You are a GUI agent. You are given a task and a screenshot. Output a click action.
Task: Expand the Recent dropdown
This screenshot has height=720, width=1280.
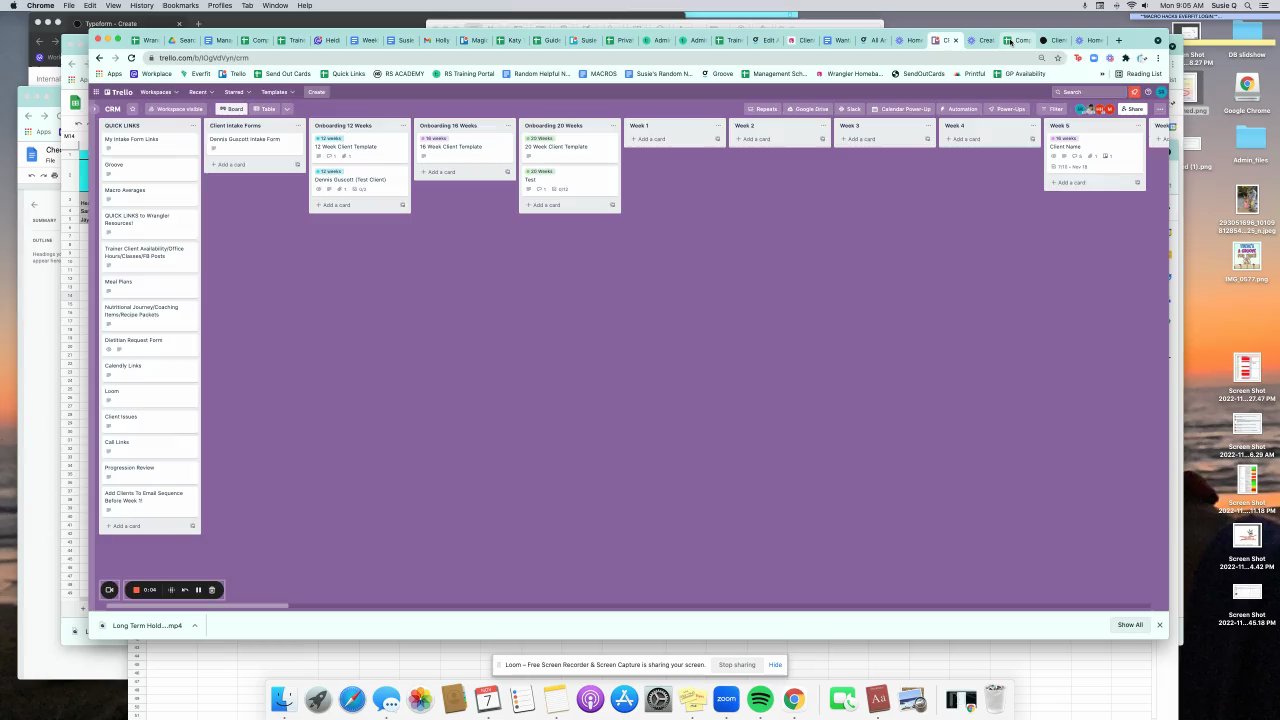tap(200, 92)
